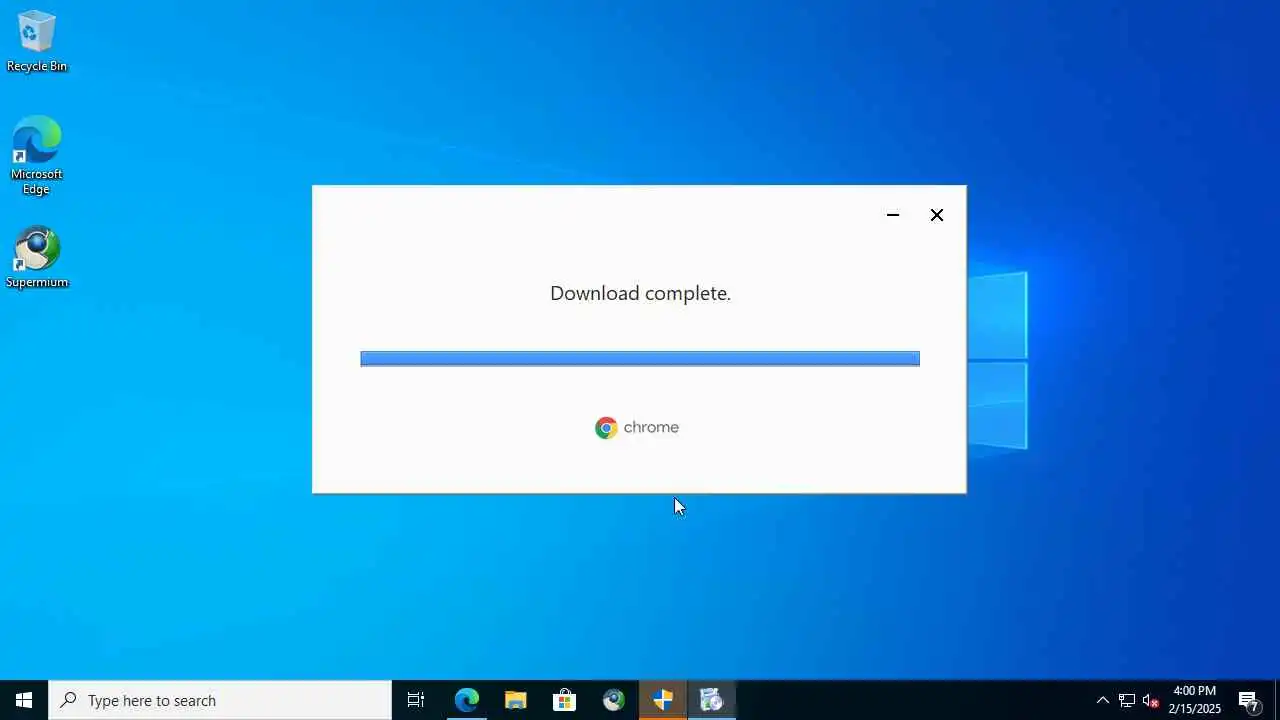This screenshot has width=1280, height=720.
Task: Select the installer disc icon in the taskbar
Action: tap(712, 700)
